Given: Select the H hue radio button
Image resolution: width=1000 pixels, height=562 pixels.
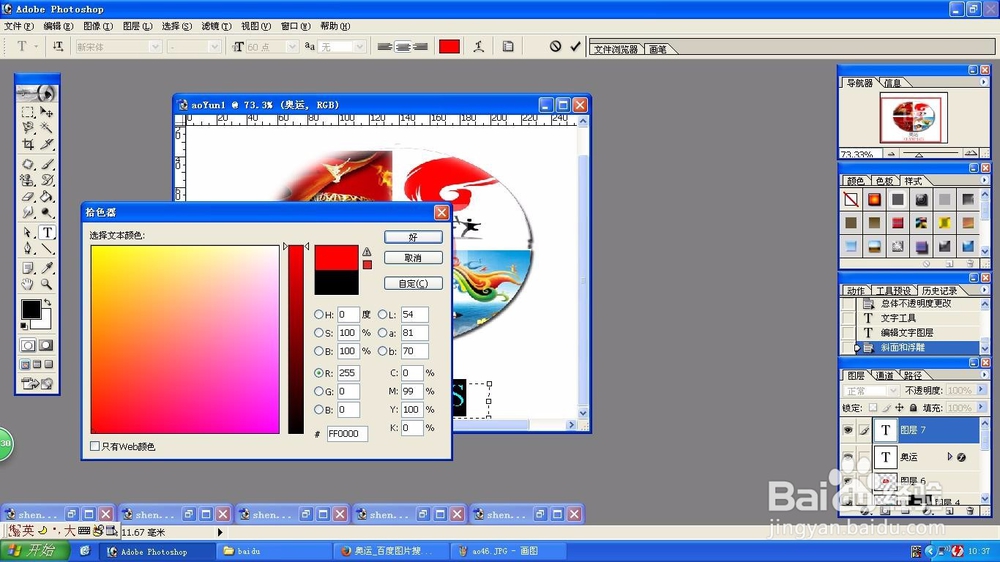Looking at the screenshot, I should tap(318, 314).
